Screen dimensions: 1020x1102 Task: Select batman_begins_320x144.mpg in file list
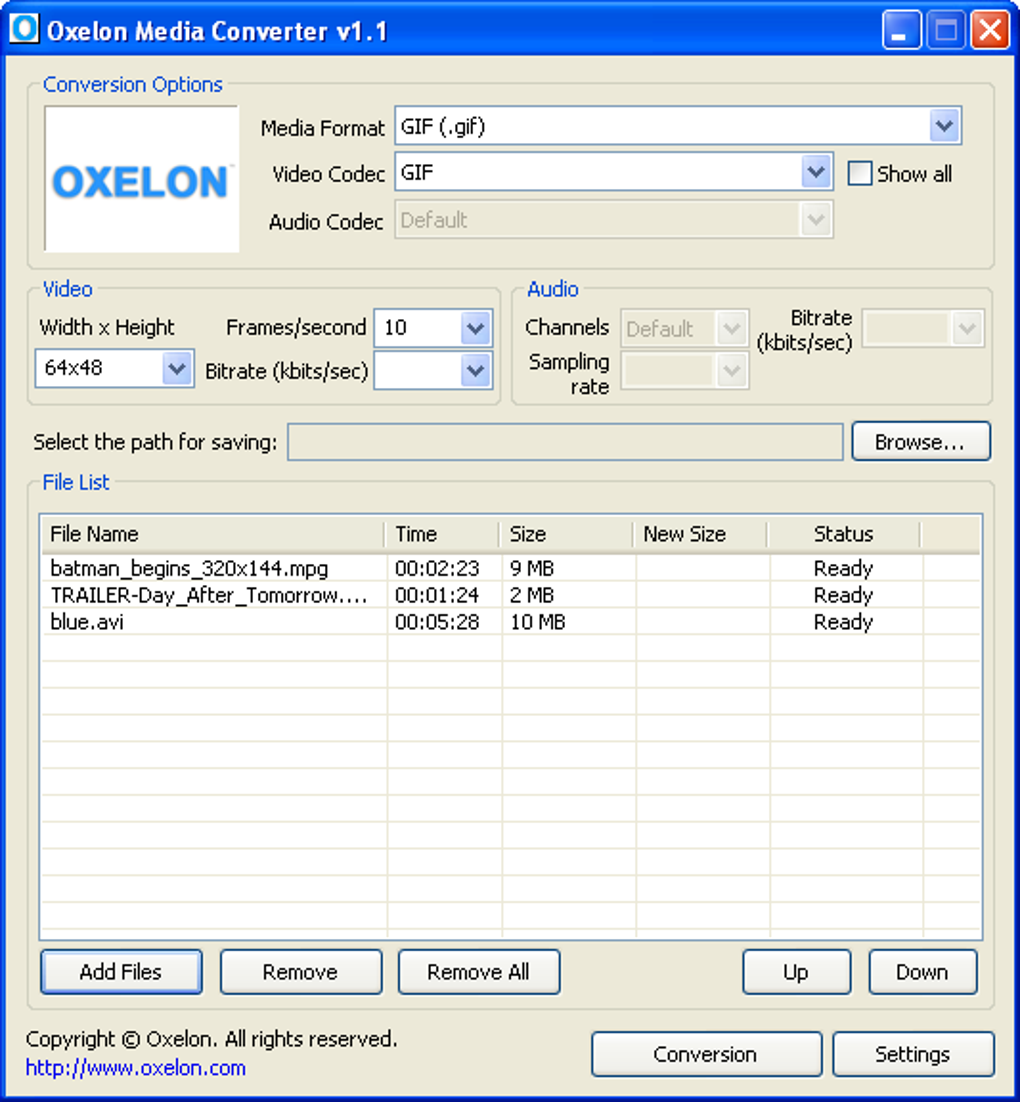189,569
